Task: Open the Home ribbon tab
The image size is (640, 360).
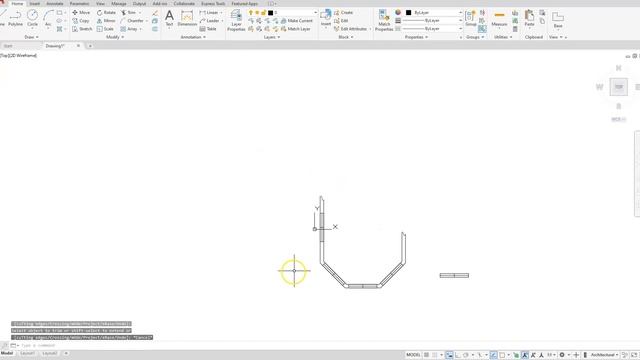Action: (x=17, y=4)
